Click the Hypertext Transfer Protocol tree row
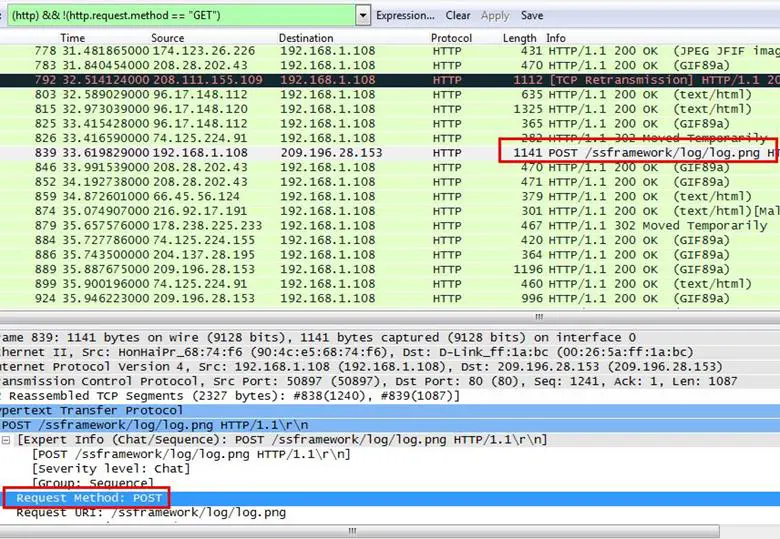780x539 pixels. click(x=90, y=410)
